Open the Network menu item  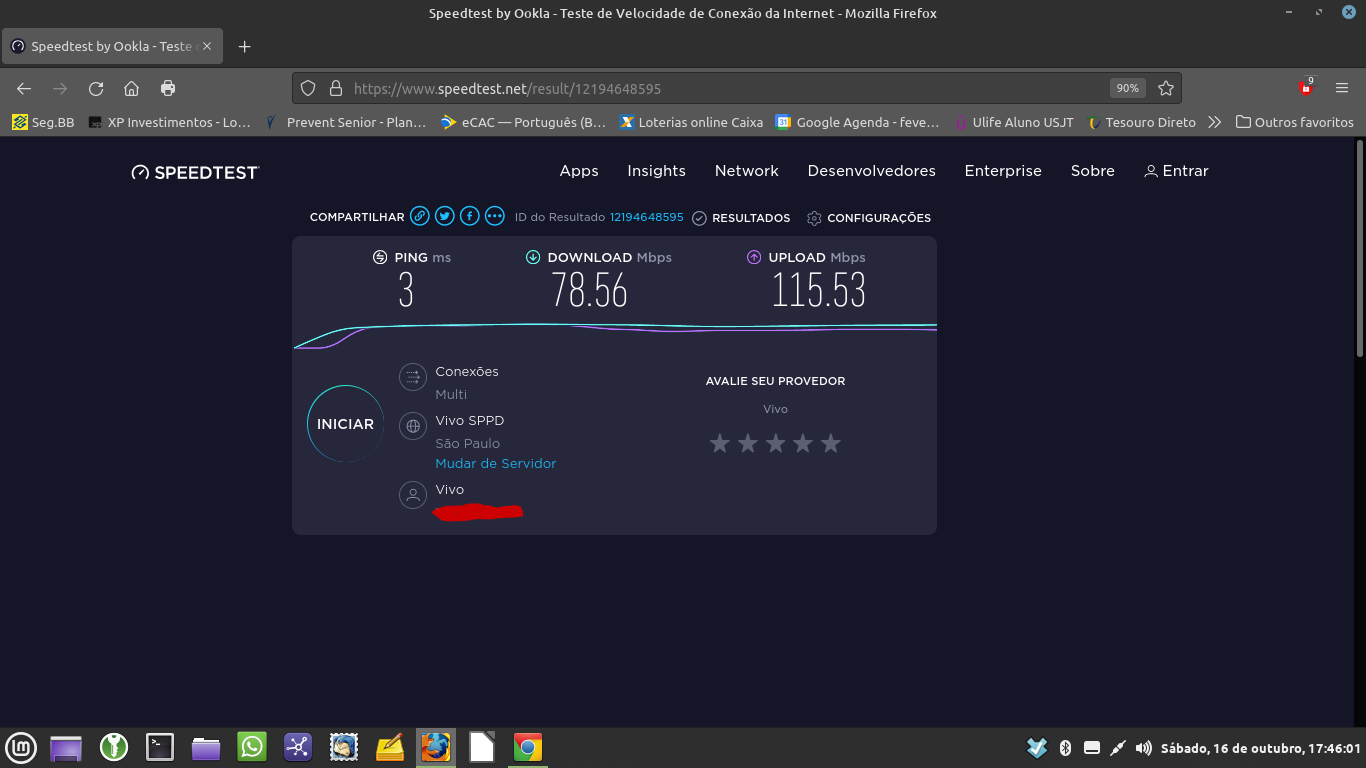pos(747,171)
